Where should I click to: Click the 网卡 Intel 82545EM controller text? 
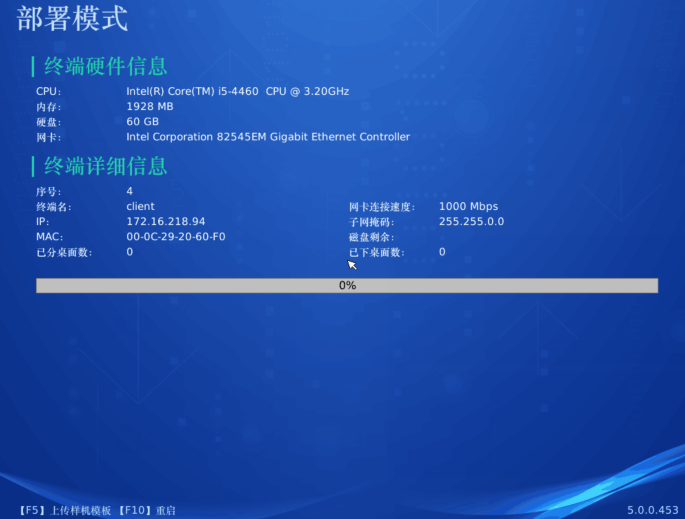[x=268, y=137]
